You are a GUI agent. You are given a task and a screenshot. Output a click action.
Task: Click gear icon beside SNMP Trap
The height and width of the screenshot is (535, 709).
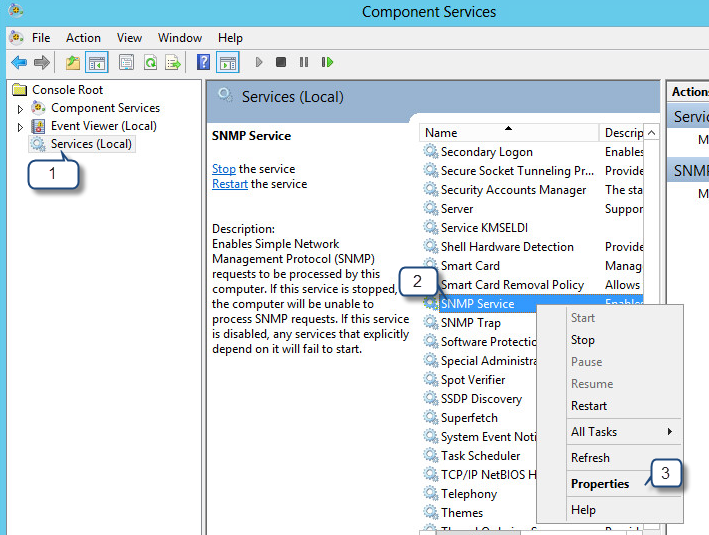click(430, 322)
